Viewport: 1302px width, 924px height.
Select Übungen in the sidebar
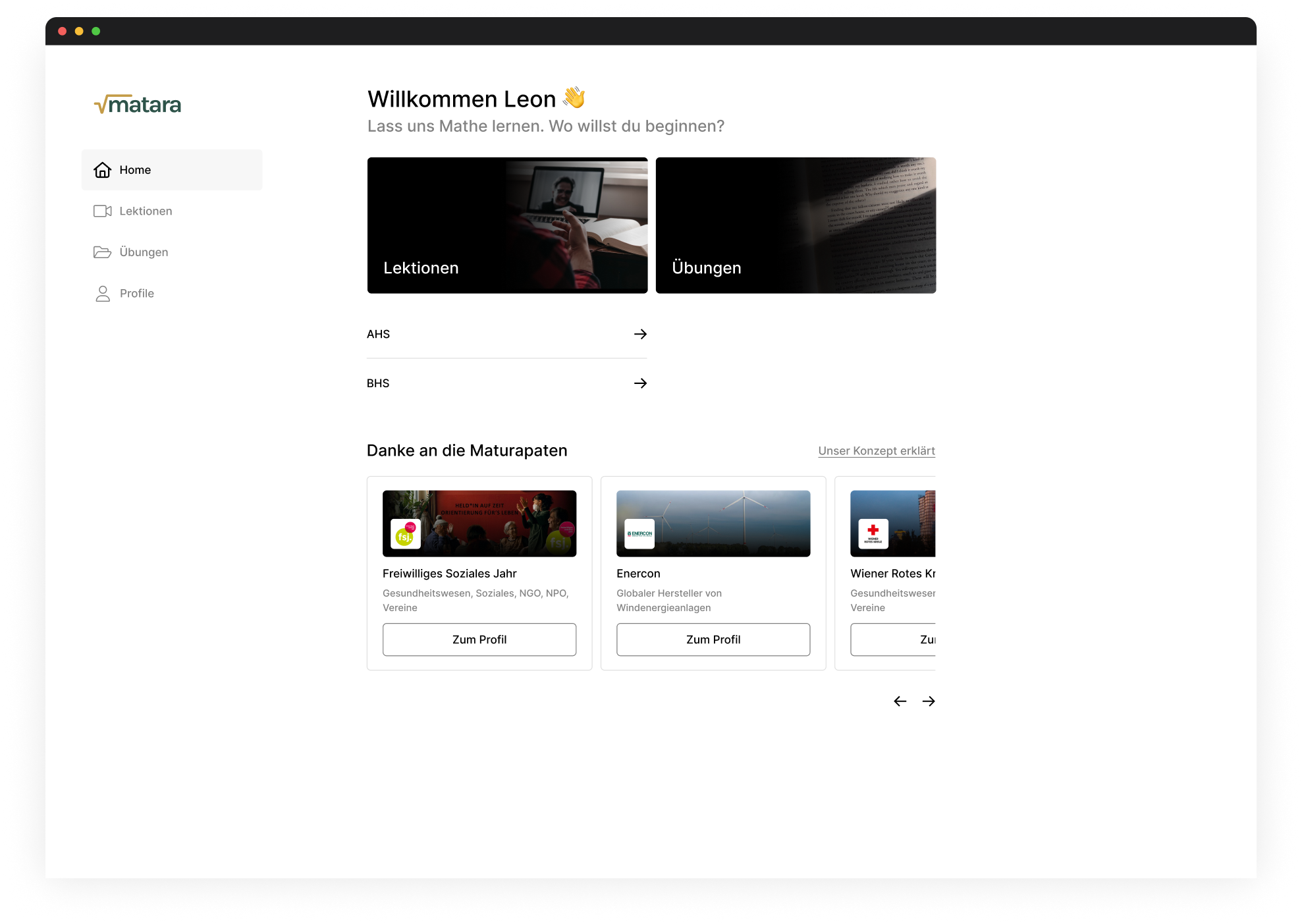[144, 252]
